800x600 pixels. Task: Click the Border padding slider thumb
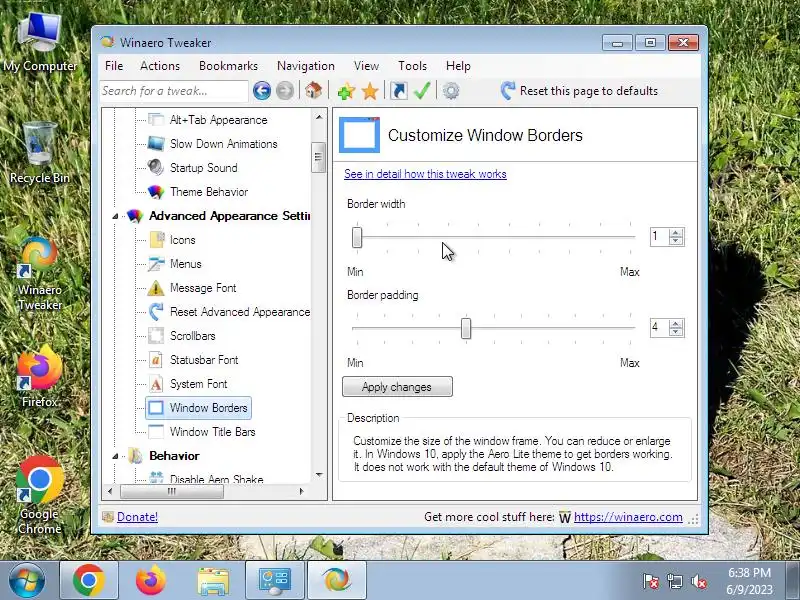point(466,328)
